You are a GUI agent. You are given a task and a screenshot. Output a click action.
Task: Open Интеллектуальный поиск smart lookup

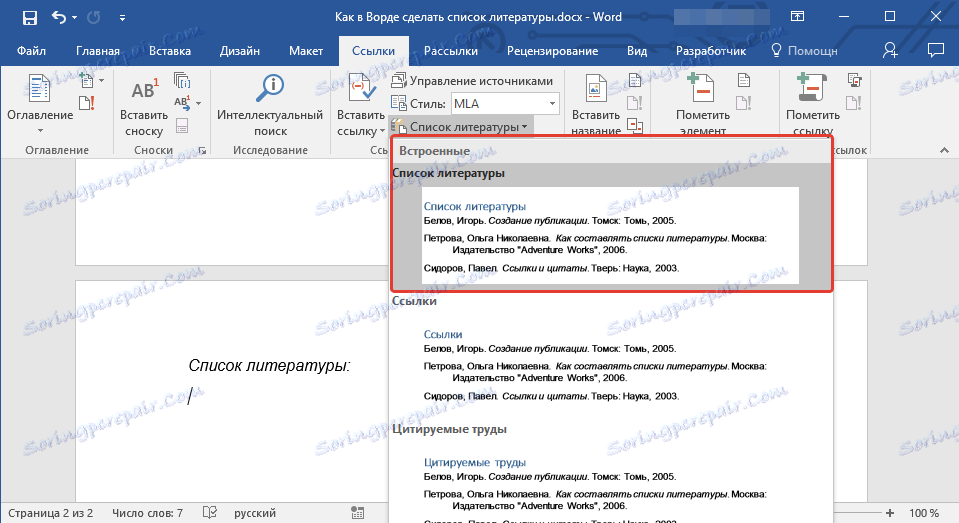click(x=270, y=89)
